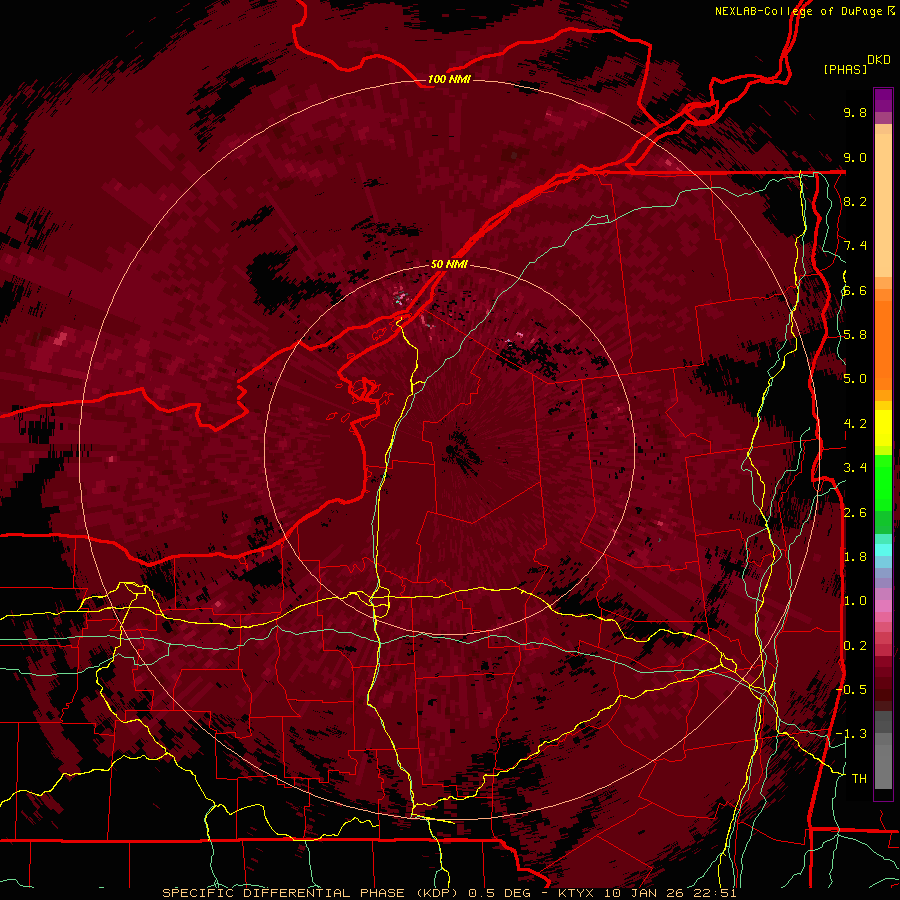Click the 9.0 value on the color scale
900x900 pixels.
point(855,157)
